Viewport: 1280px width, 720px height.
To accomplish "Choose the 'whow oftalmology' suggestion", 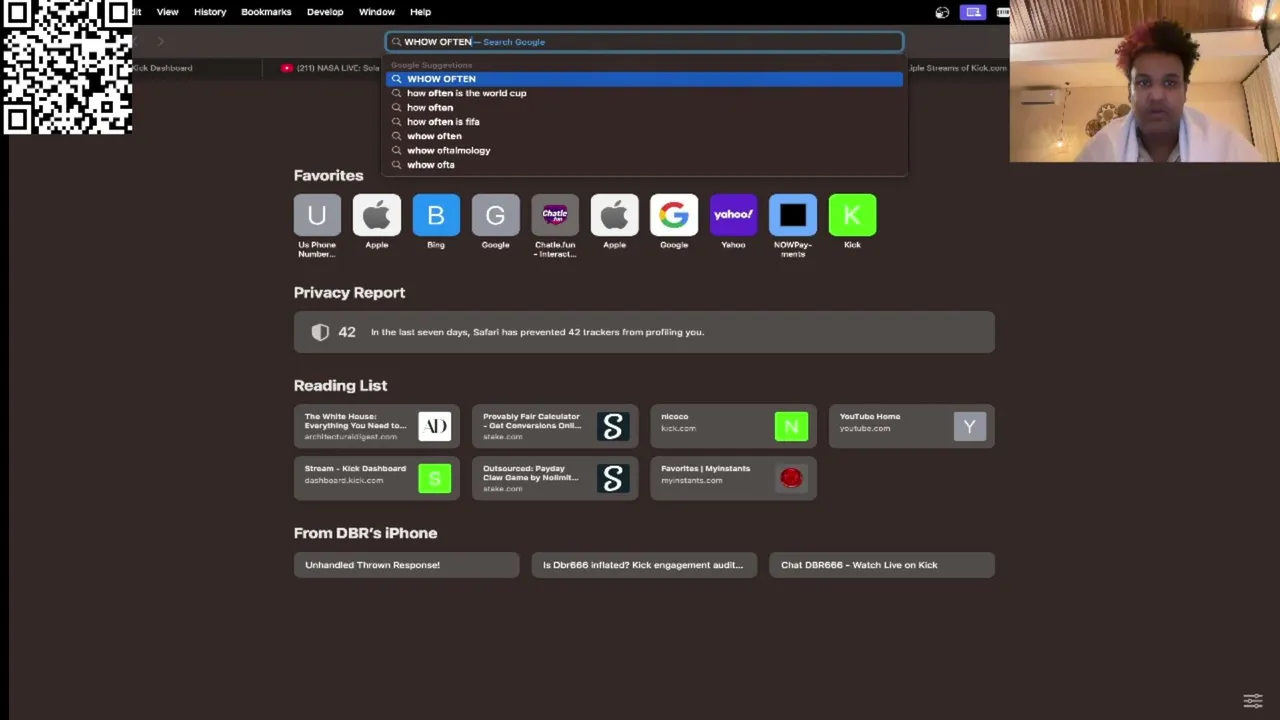I will coord(645,150).
